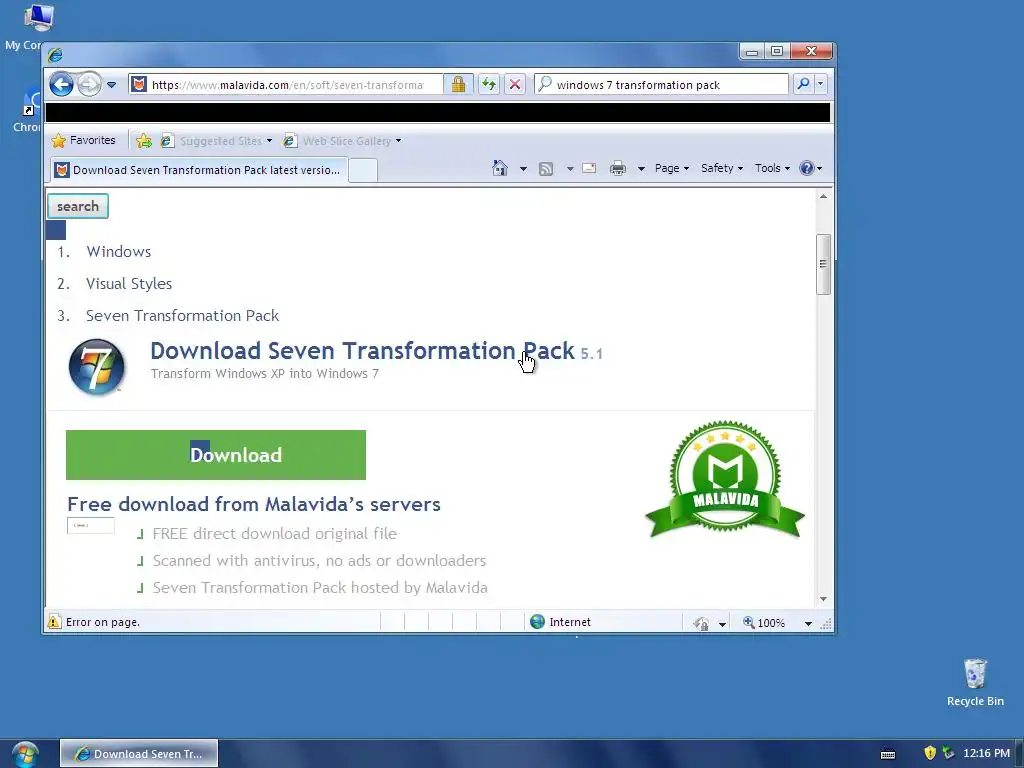Viewport: 1024px width, 768px height.
Task: Open the recent pages dropdown arrow
Action: click(112, 85)
